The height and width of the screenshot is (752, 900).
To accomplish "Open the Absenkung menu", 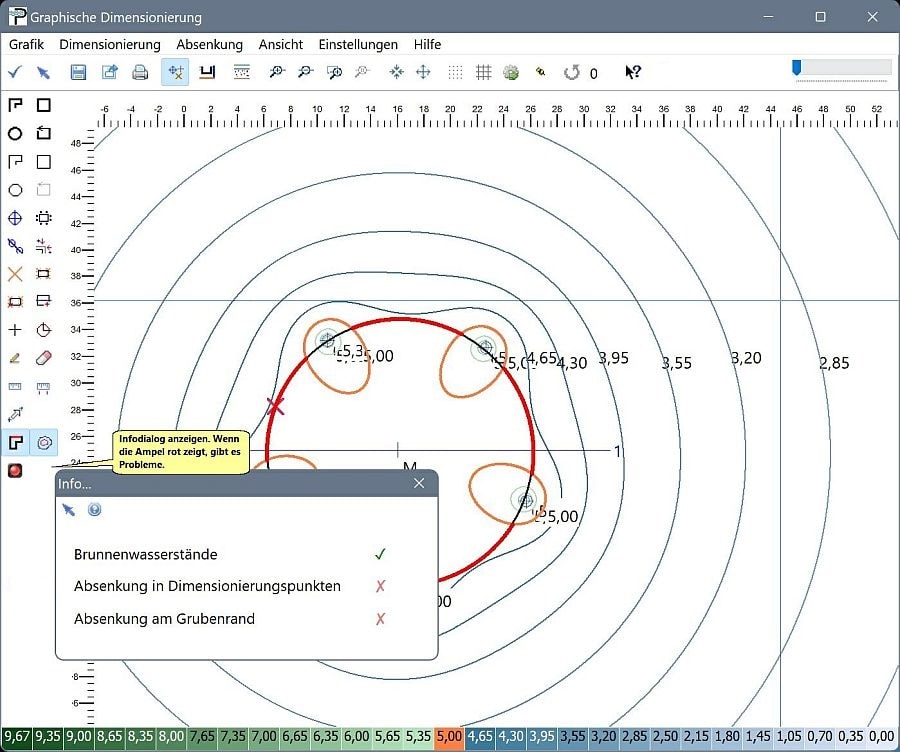I will (209, 44).
